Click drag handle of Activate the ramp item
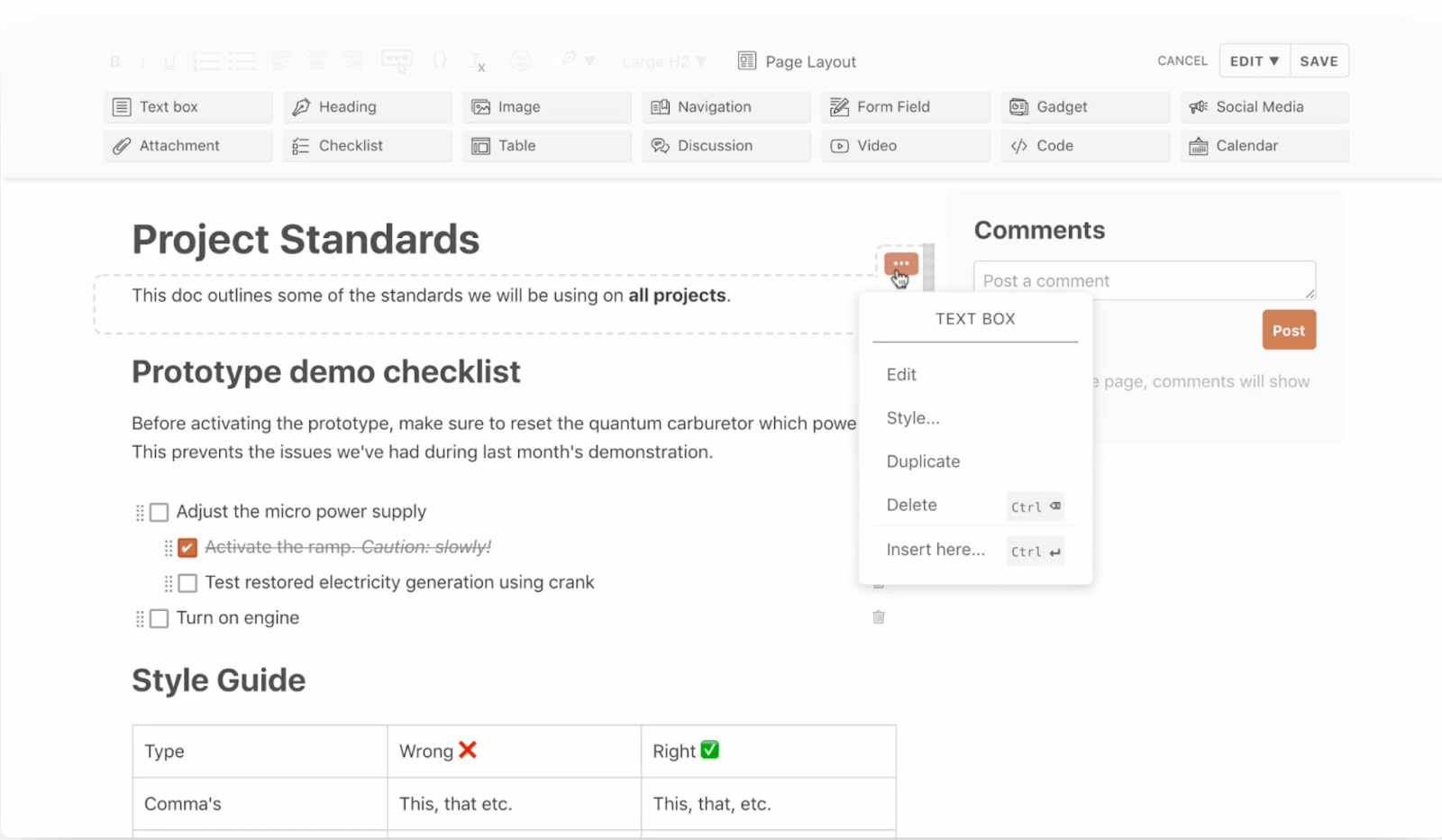 [169, 548]
